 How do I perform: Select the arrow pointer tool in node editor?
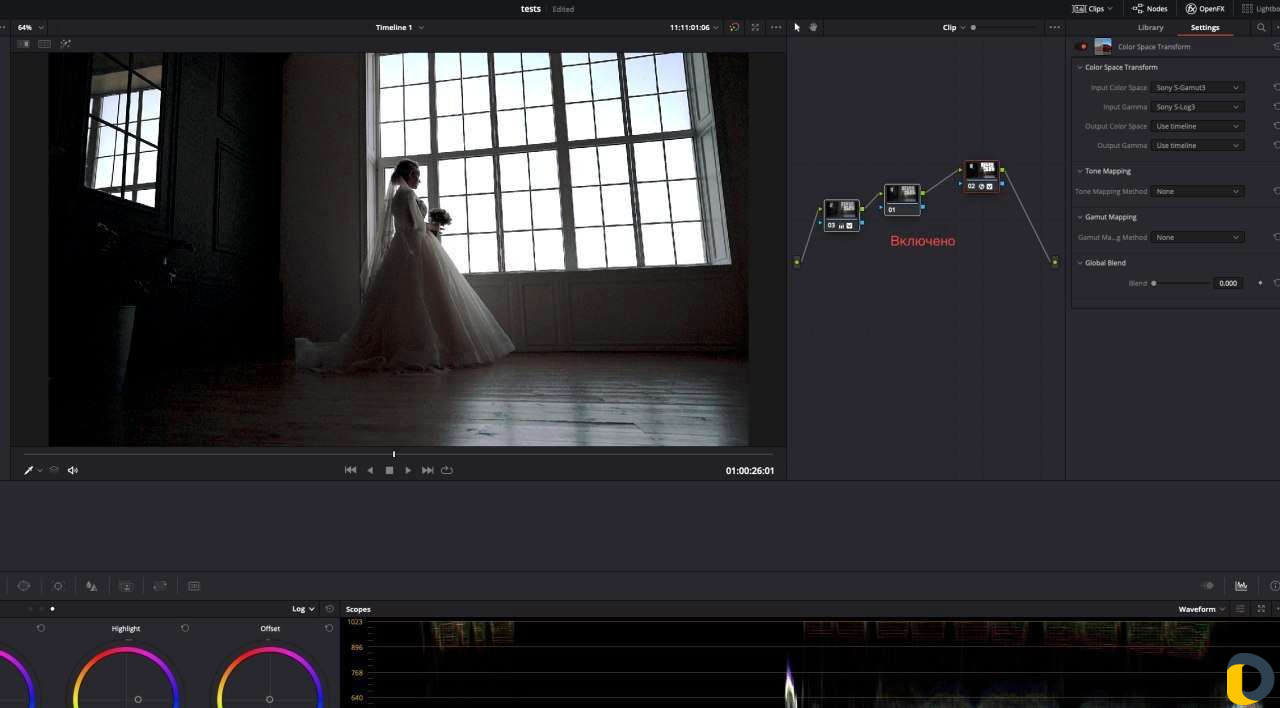797,27
